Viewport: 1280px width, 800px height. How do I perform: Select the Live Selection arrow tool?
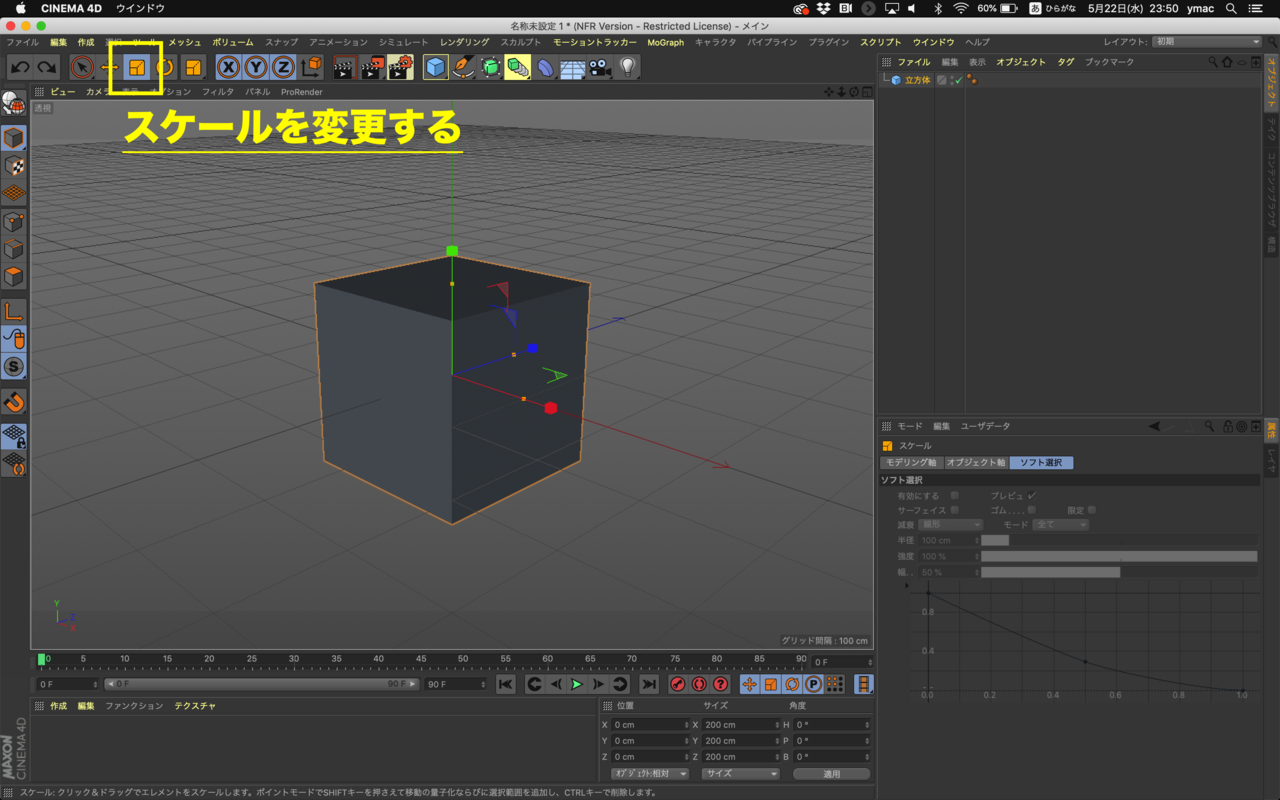point(82,68)
